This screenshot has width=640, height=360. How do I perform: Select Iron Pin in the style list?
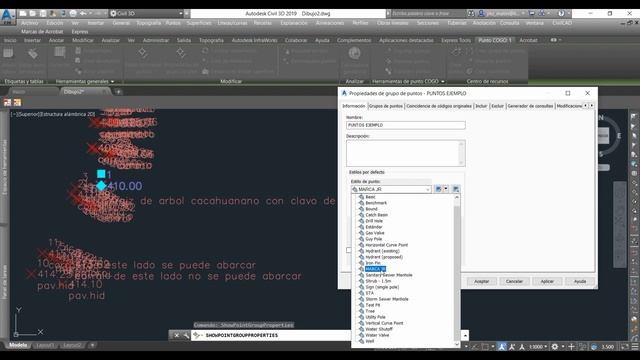coord(373,263)
